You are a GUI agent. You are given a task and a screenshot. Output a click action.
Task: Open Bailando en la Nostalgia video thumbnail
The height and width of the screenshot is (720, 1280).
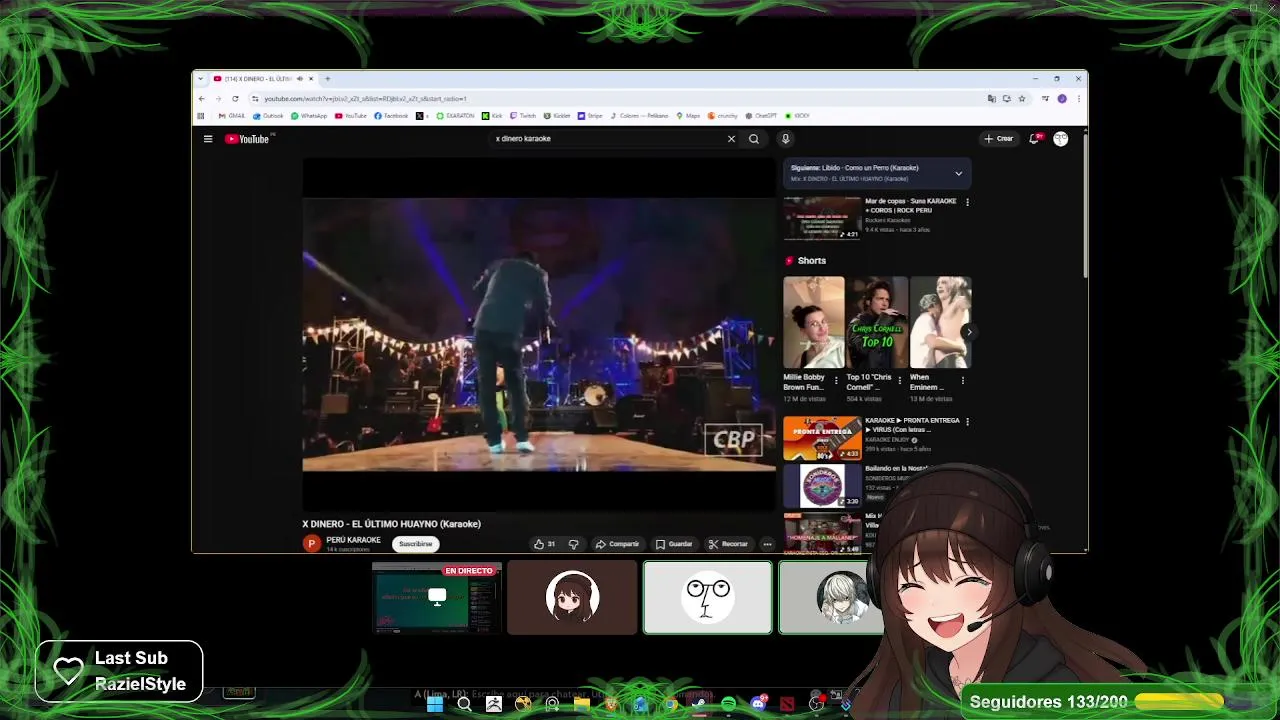point(822,486)
